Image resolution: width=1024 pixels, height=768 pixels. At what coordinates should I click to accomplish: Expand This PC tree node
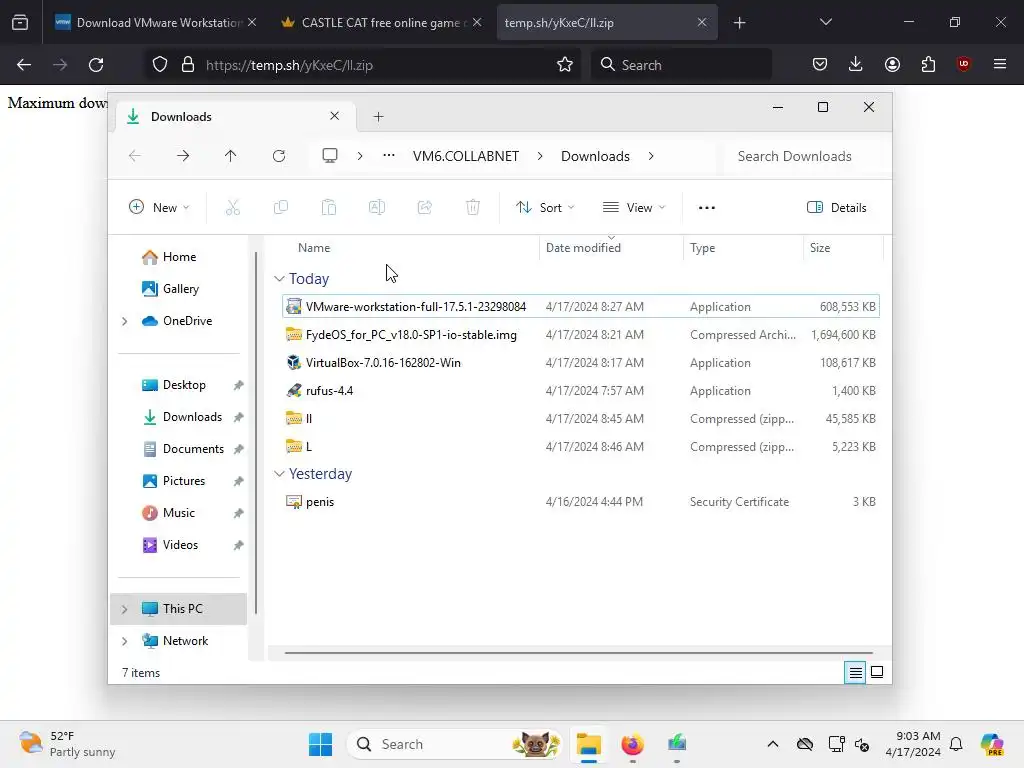124,609
